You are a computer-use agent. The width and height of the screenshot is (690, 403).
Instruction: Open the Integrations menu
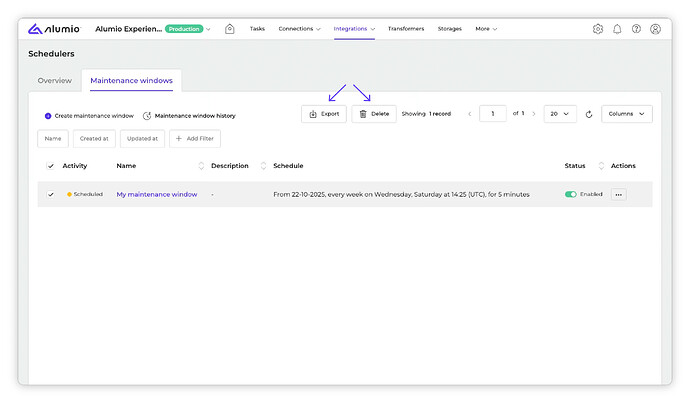[x=354, y=29]
